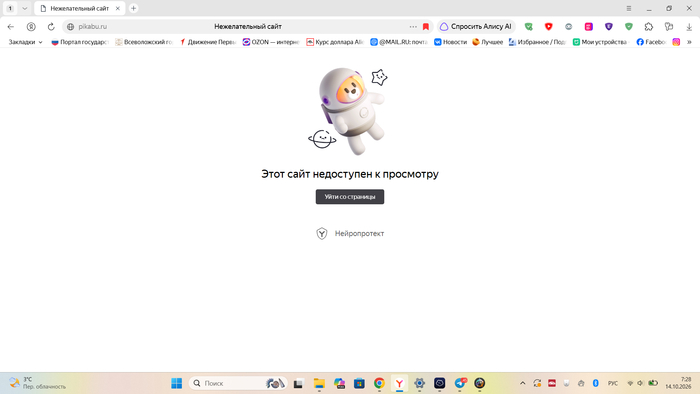
Task: Close the Нежелательный сайт tab
Action: 118,8
